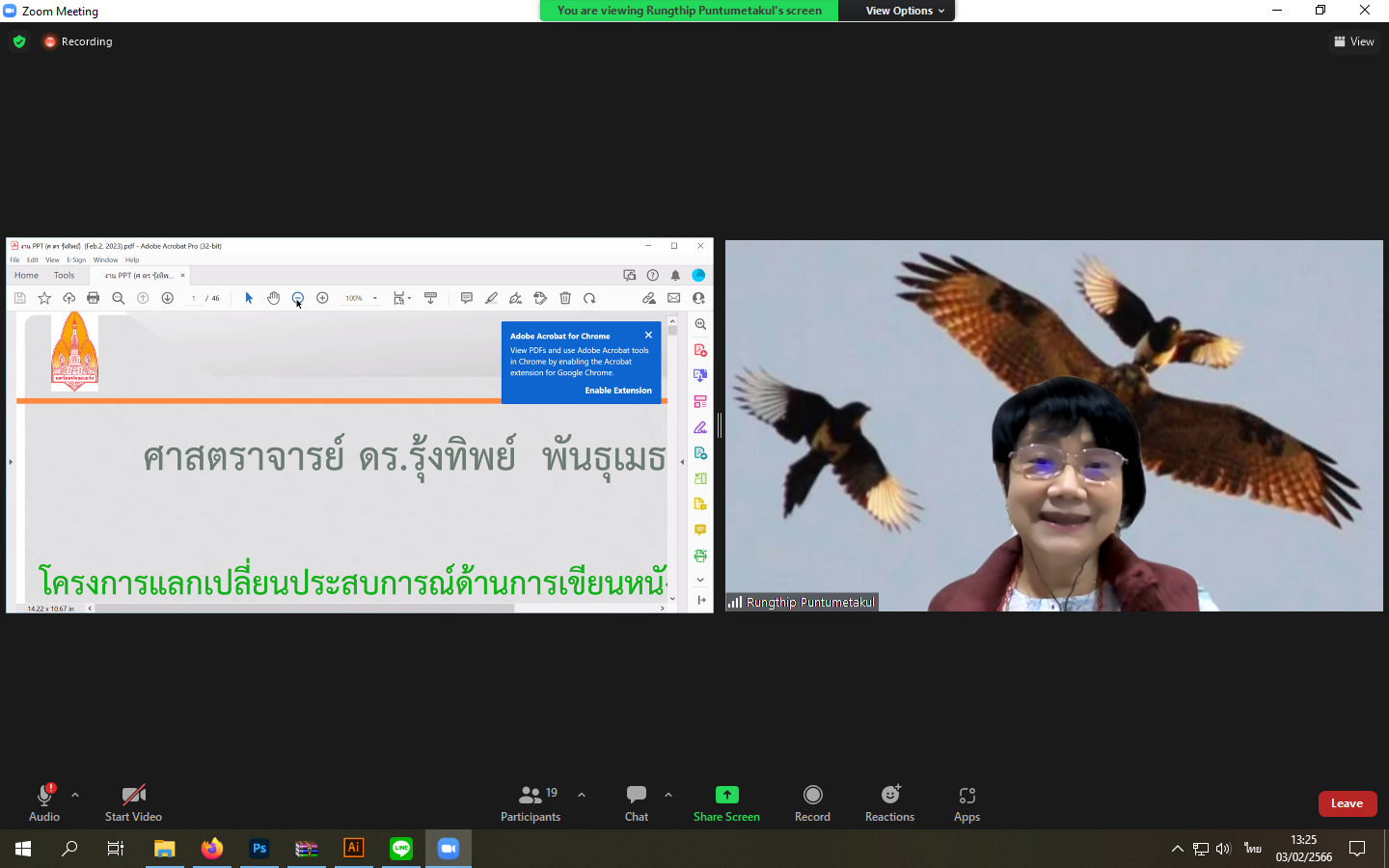Viewport: 1389px width, 868px height.
Task: Click the green Share Screen button
Action: (726, 802)
